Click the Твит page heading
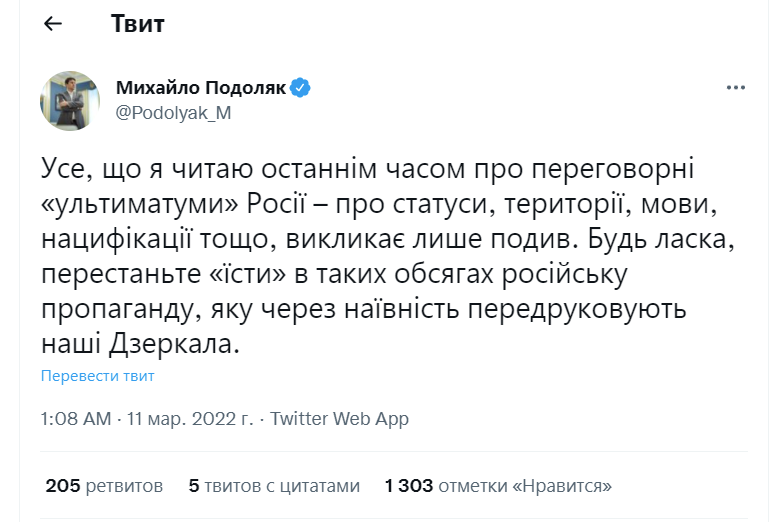The width and height of the screenshot is (781, 522). pos(138,25)
